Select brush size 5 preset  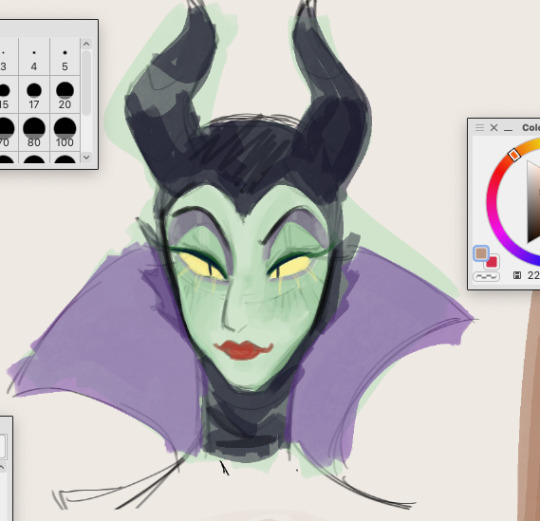[65, 57]
